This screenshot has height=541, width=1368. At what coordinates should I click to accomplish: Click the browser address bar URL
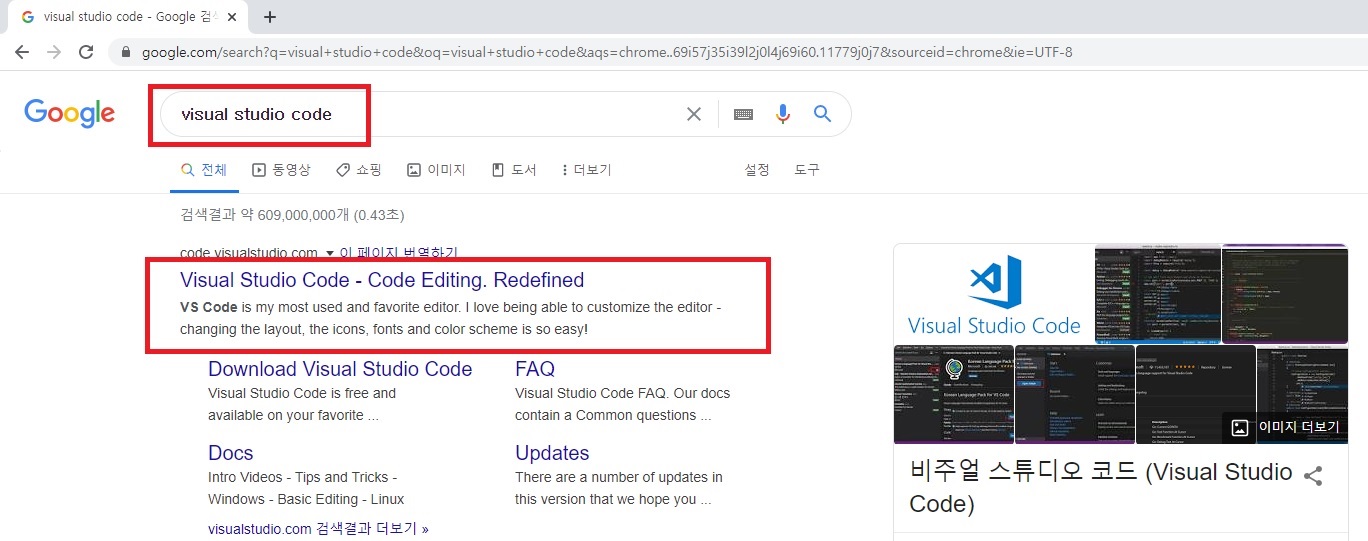607,52
